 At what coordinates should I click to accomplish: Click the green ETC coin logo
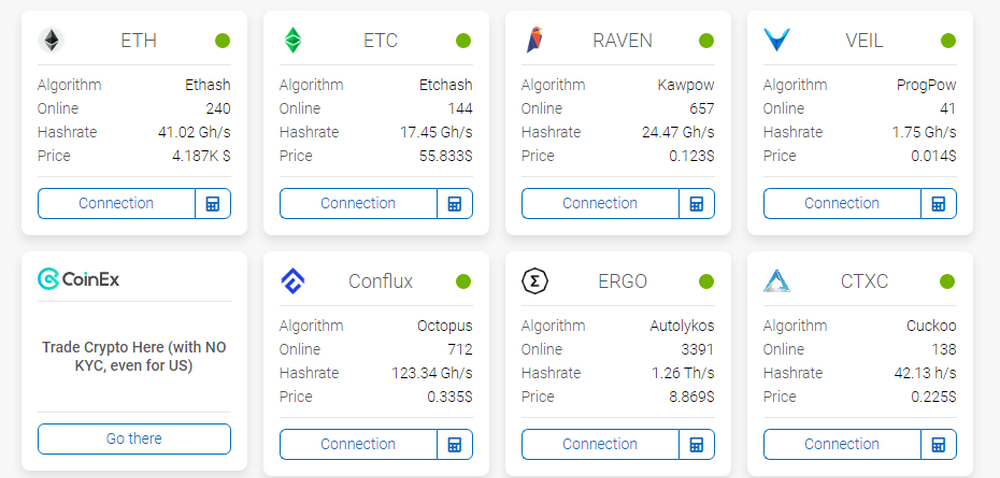(293, 41)
